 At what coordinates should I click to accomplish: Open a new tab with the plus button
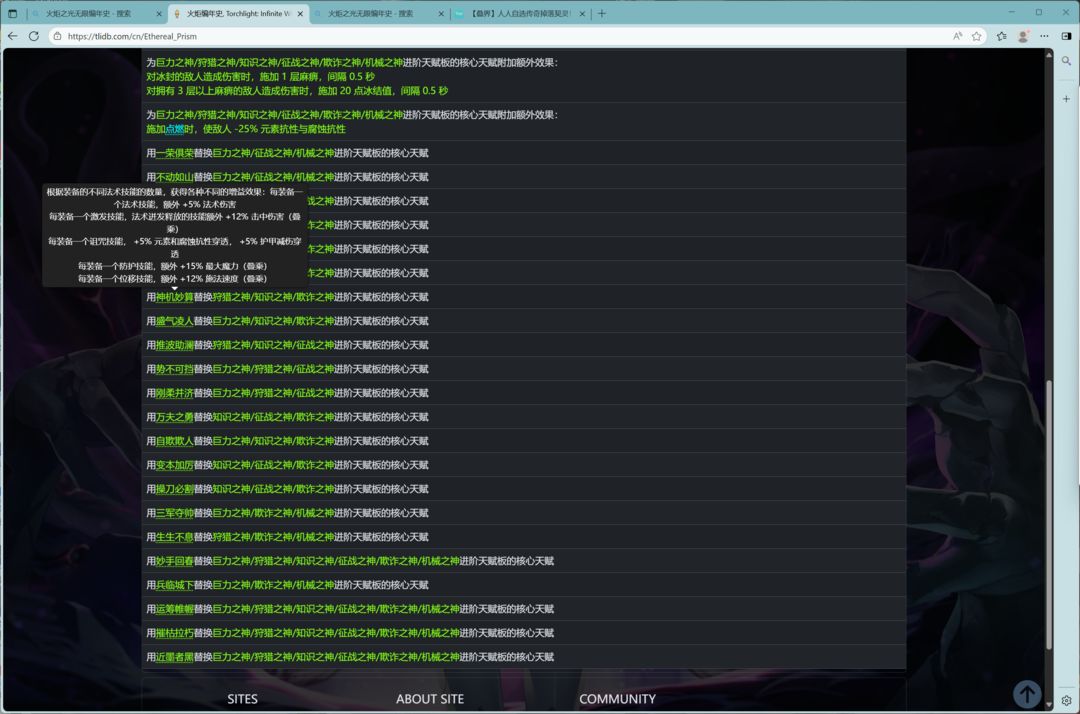pos(601,14)
